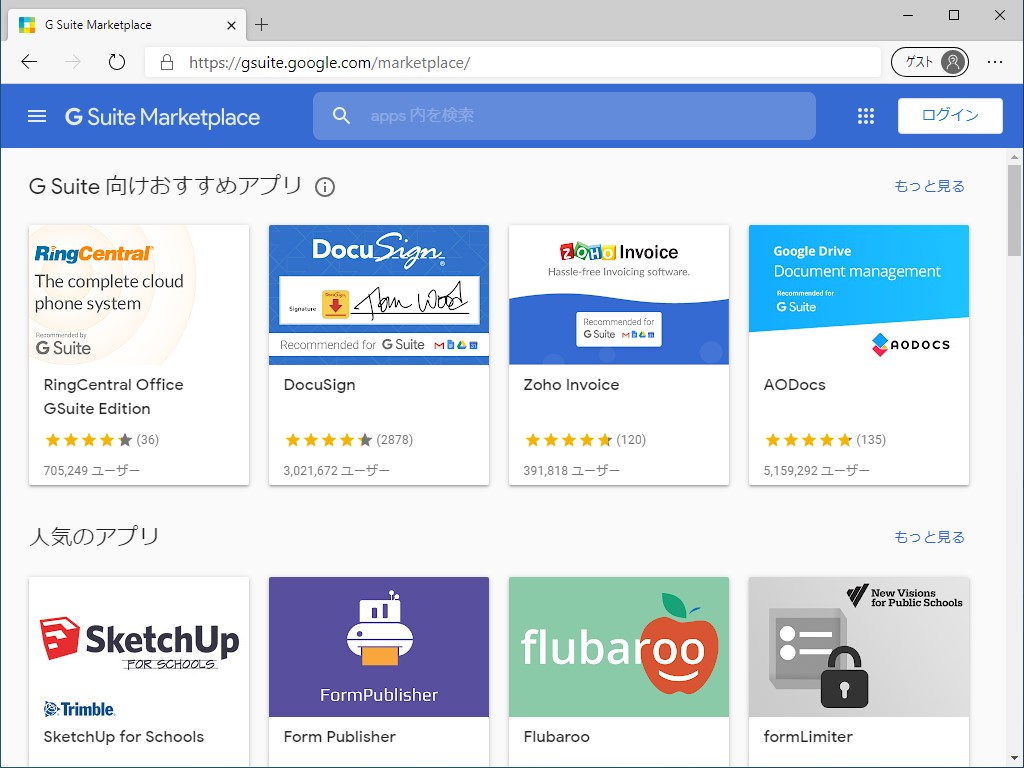Reload the current page

coord(117,61)
